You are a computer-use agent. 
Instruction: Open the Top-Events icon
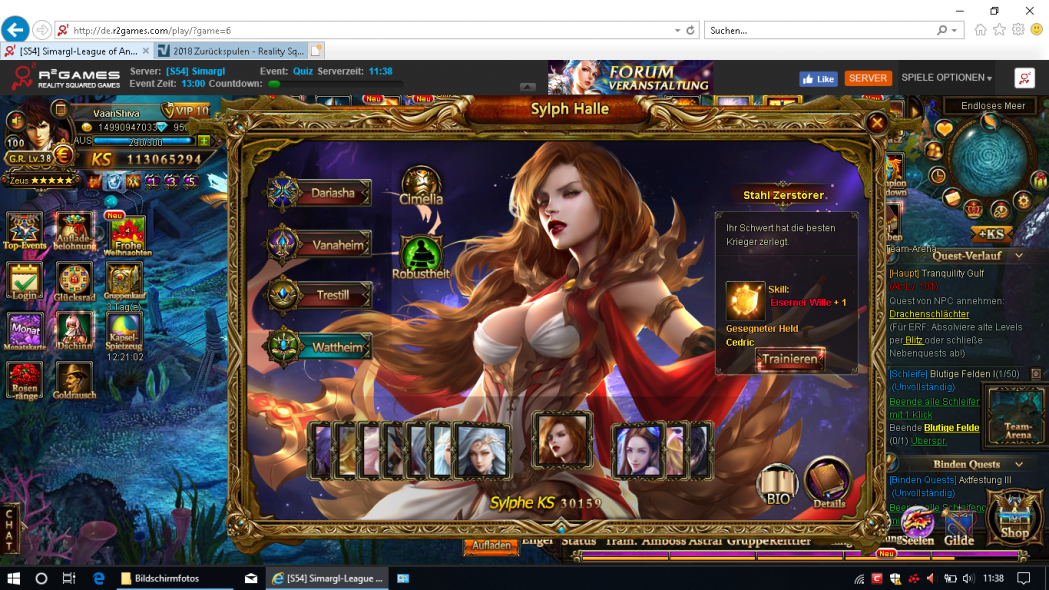click(25, 232)
